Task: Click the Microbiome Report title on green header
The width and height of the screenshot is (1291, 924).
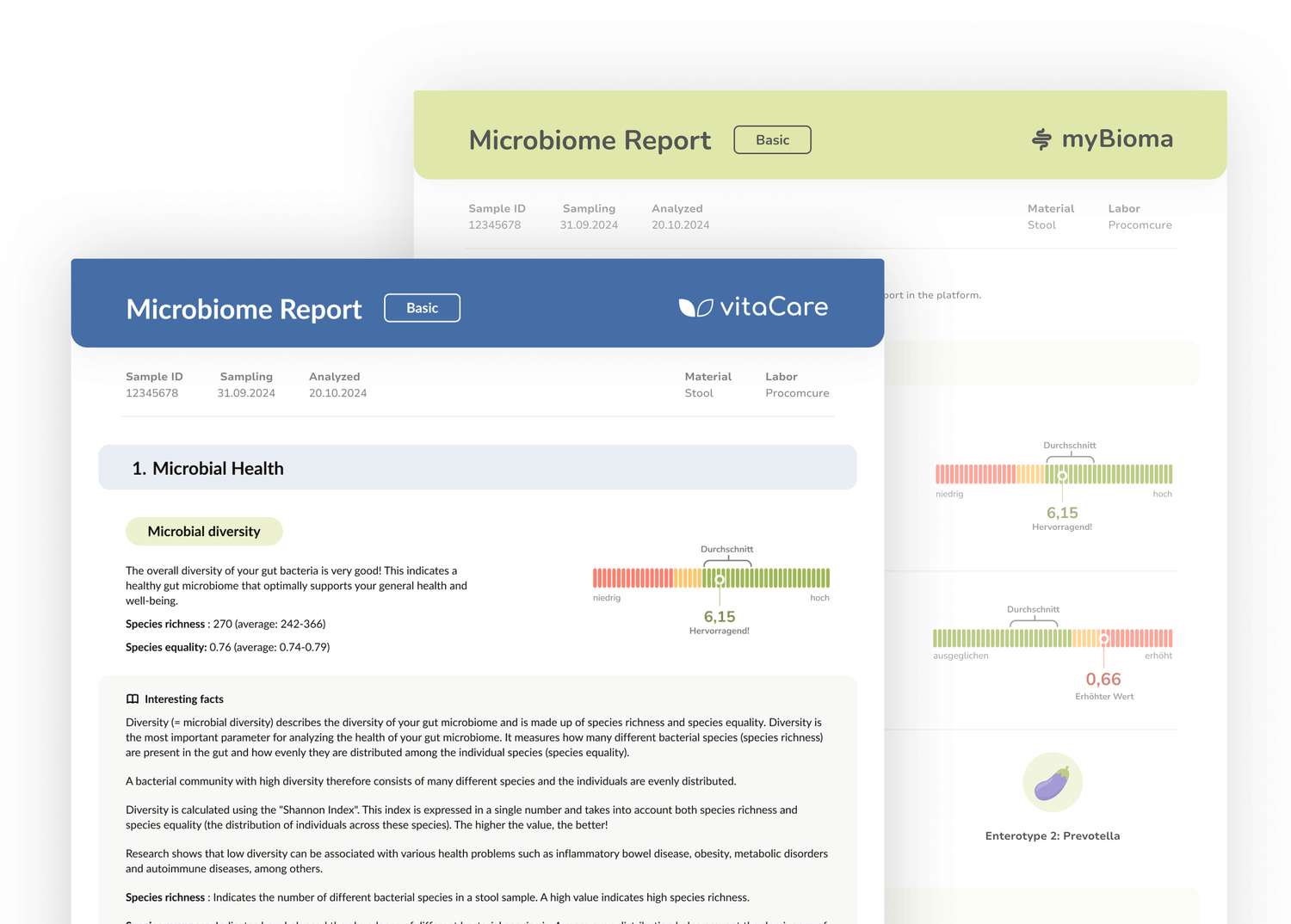Action: (x=590, y=140)
